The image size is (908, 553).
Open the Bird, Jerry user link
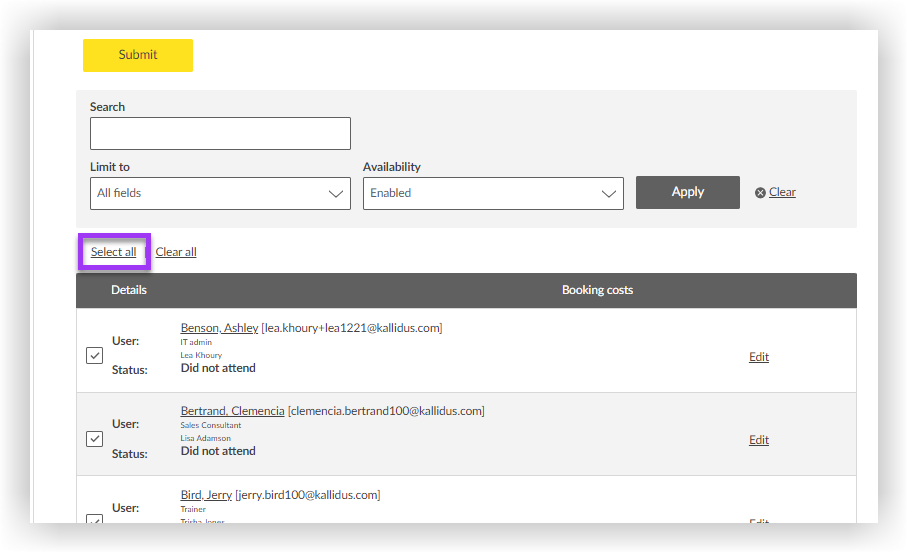point(206,495)
